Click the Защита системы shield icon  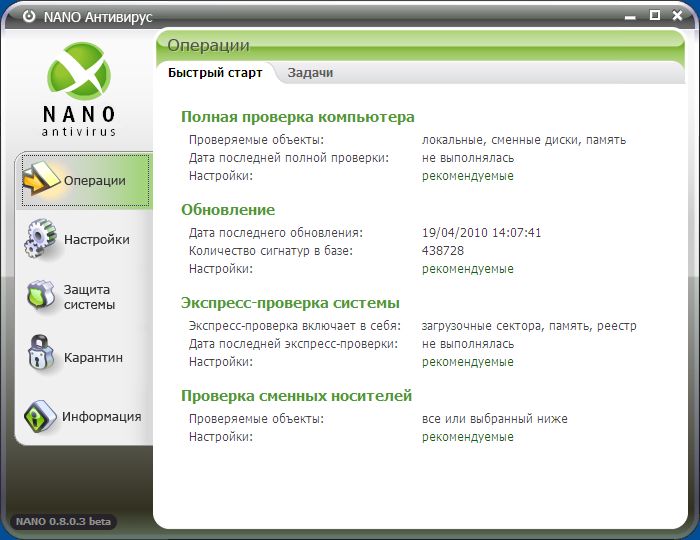[41, 295]
